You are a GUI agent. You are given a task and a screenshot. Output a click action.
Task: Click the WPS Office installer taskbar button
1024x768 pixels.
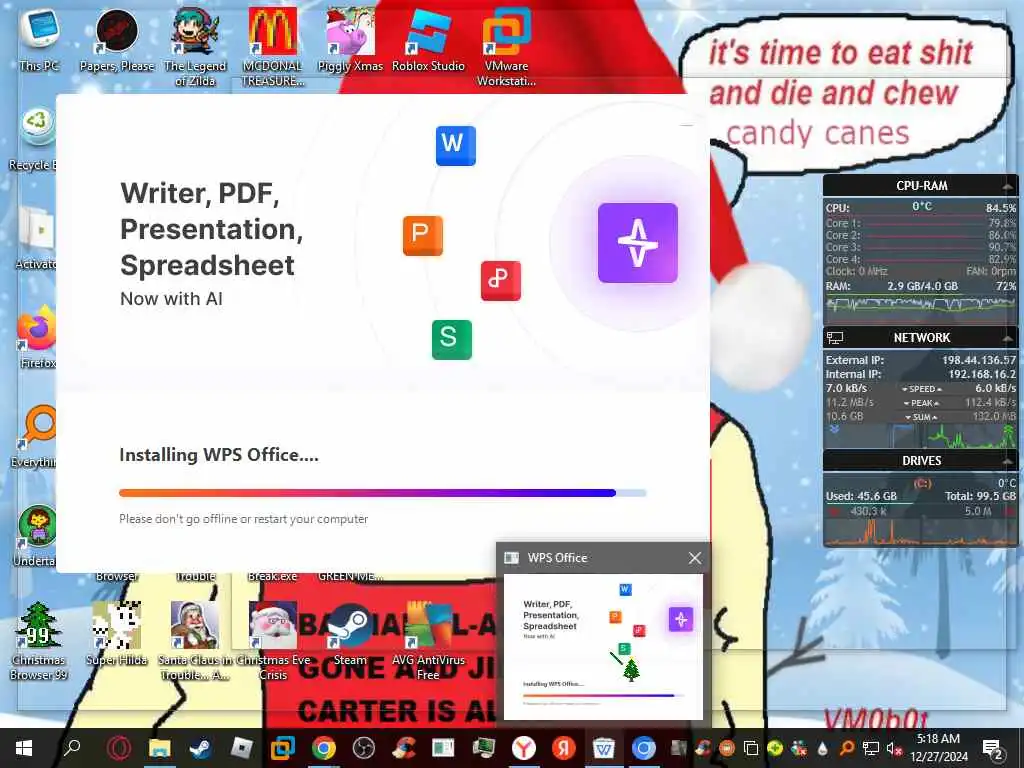coord(603,748)
